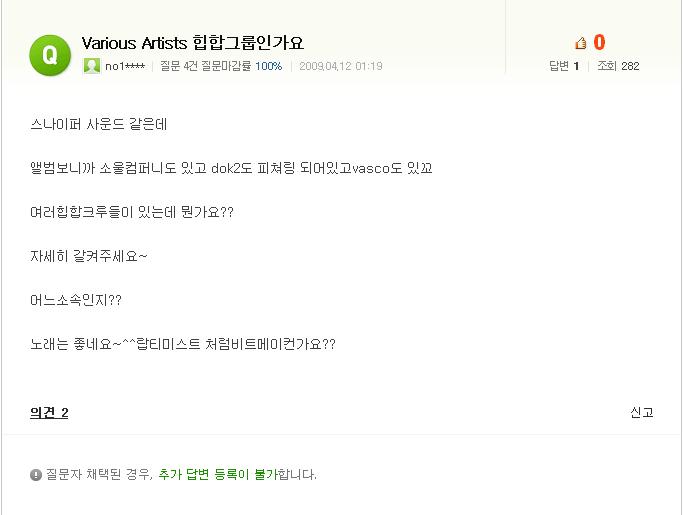Viewport: 683px width, 515px height.
Task: Click the post date 2009.04.12 01:19
Action: tap(341, 66)
